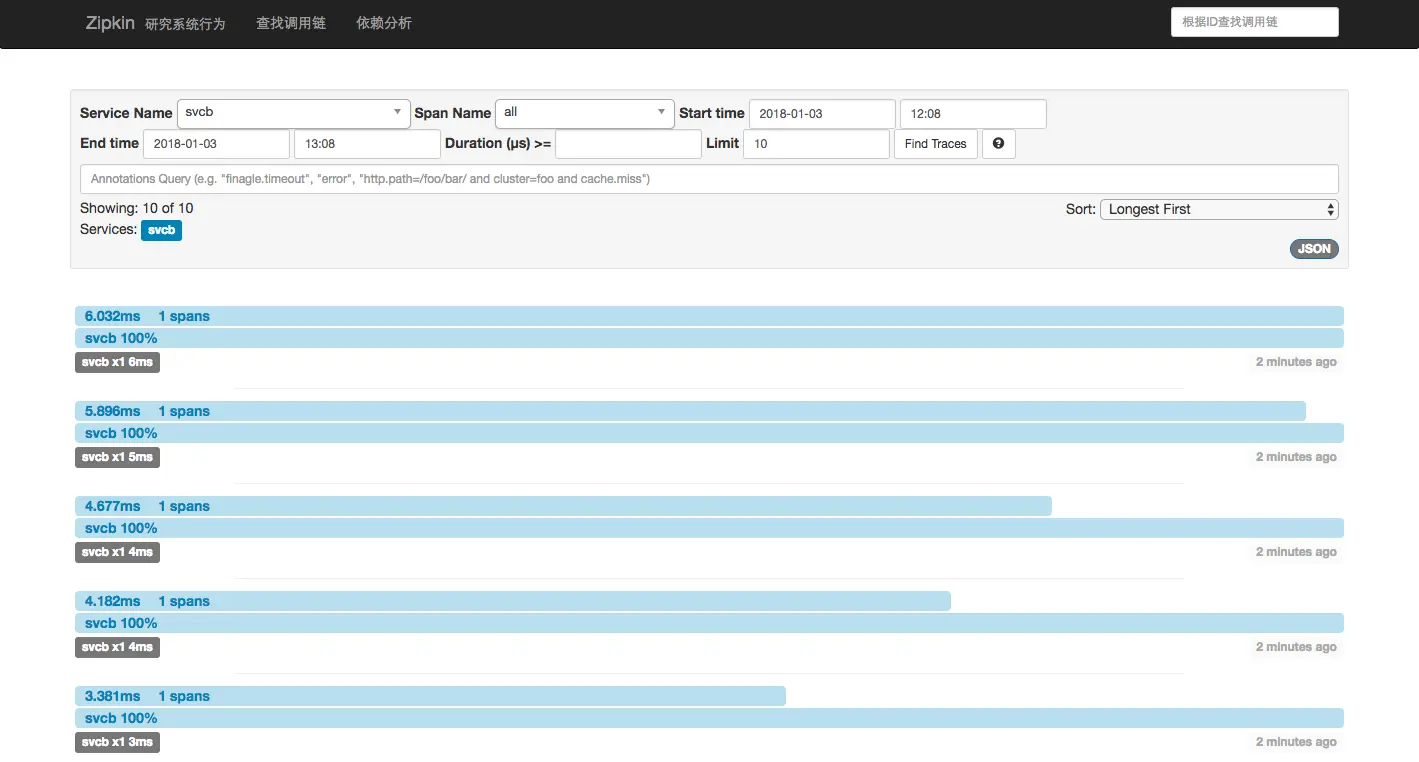Open the 4.677ms trace bar
Image resolution: width=1419 pixels, height=762 pixels.
click(x=563, y=506)
